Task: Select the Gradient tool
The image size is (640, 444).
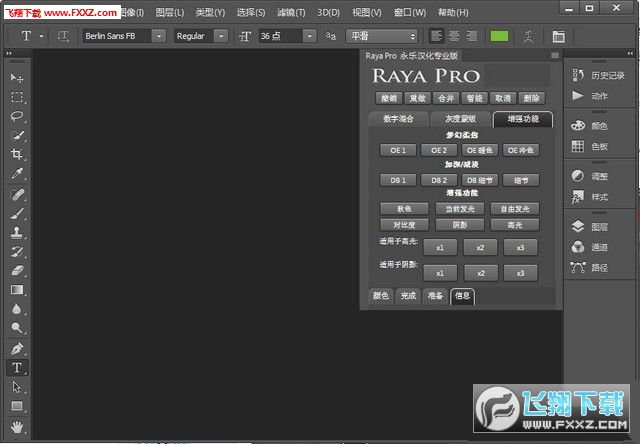Action: (17, 289)
